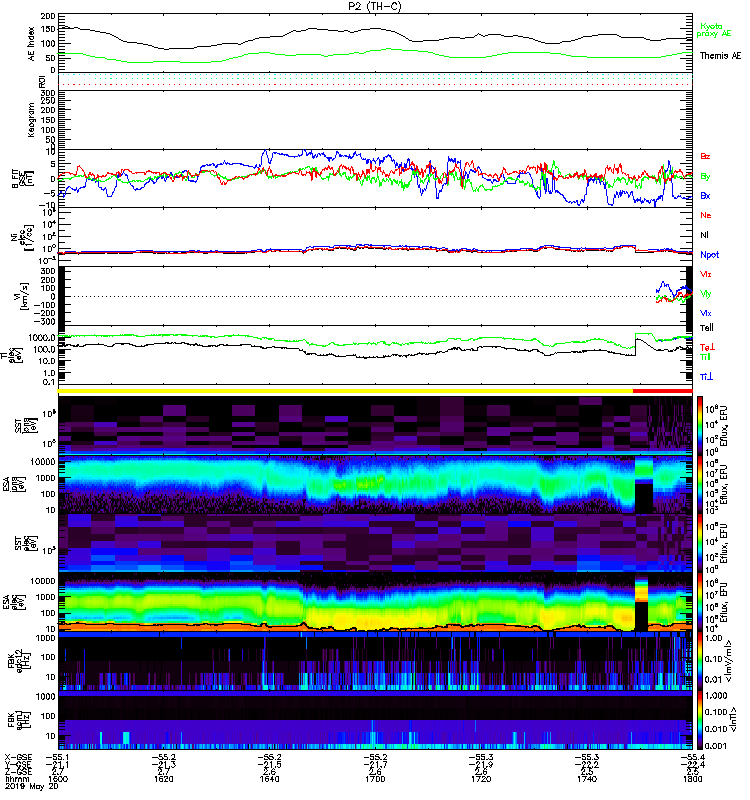Click the FBK nT color scale bar
750x800 pixels.
(x=700, y=720)
